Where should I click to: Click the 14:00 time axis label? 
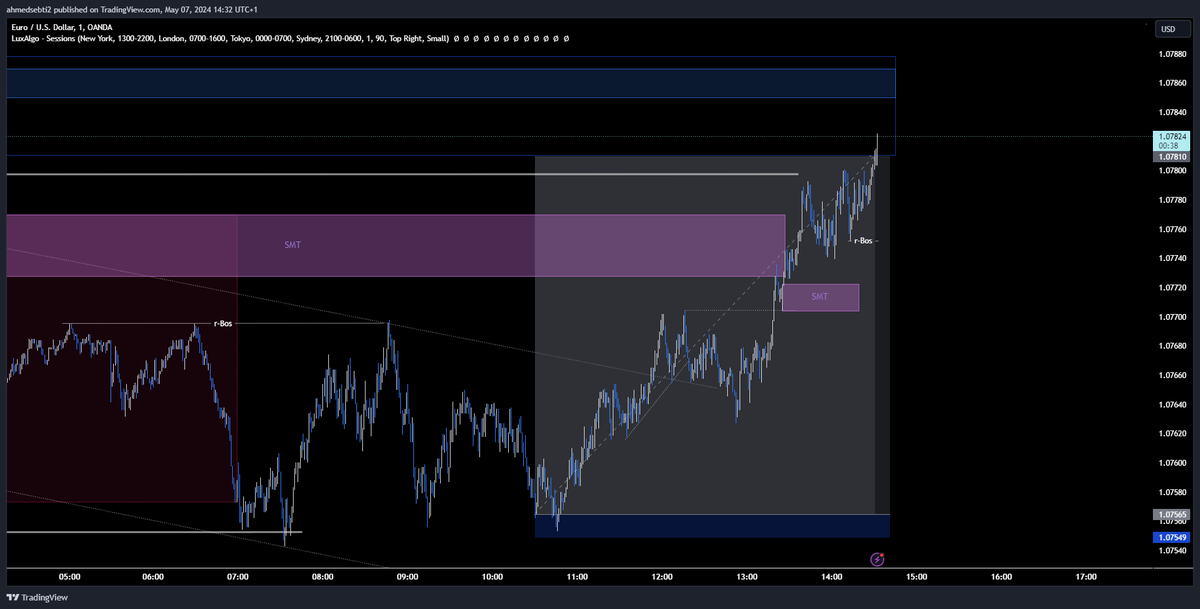(x=831, y=577)
